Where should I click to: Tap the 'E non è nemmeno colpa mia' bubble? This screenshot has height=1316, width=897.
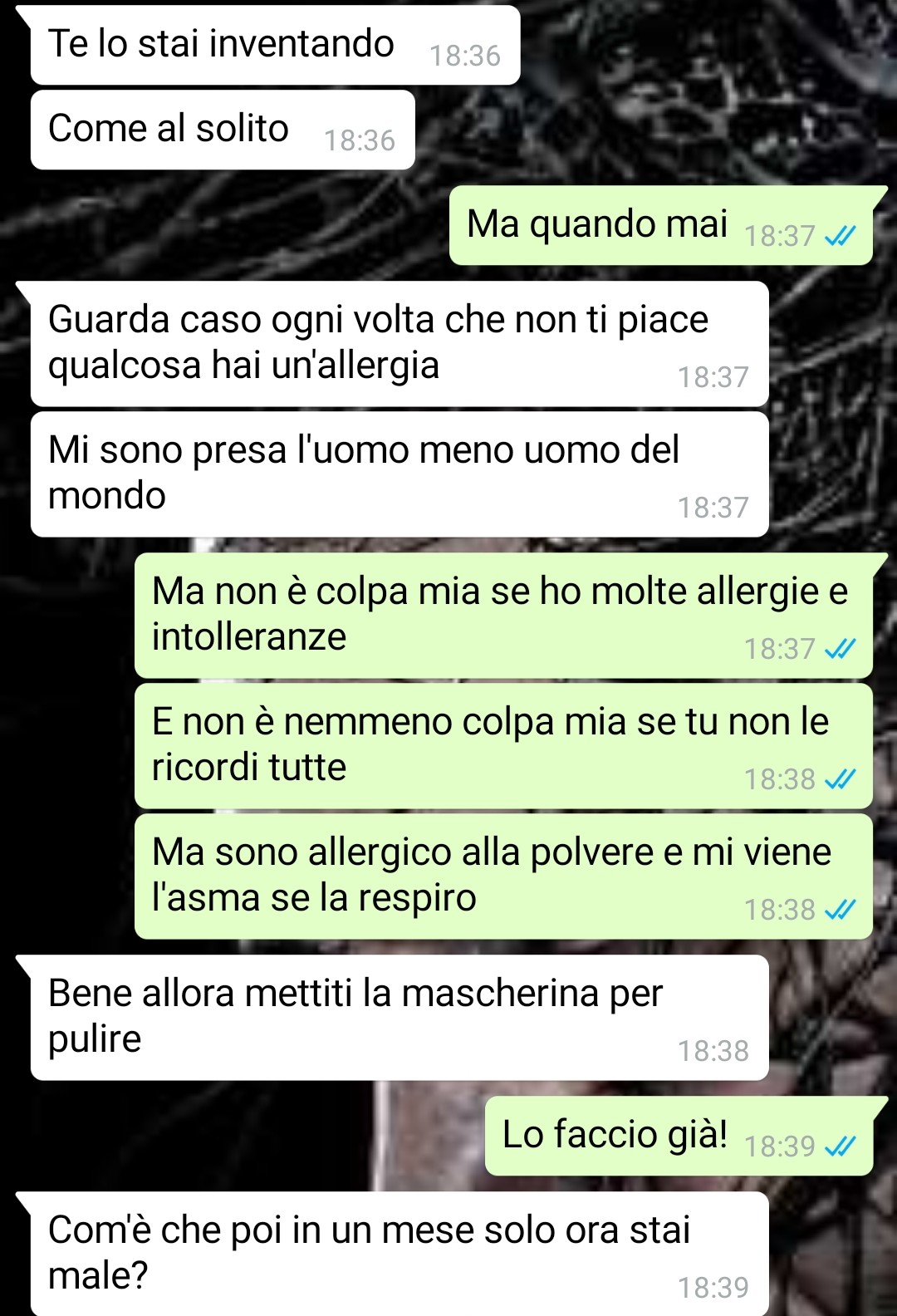(x=503, y=746)
